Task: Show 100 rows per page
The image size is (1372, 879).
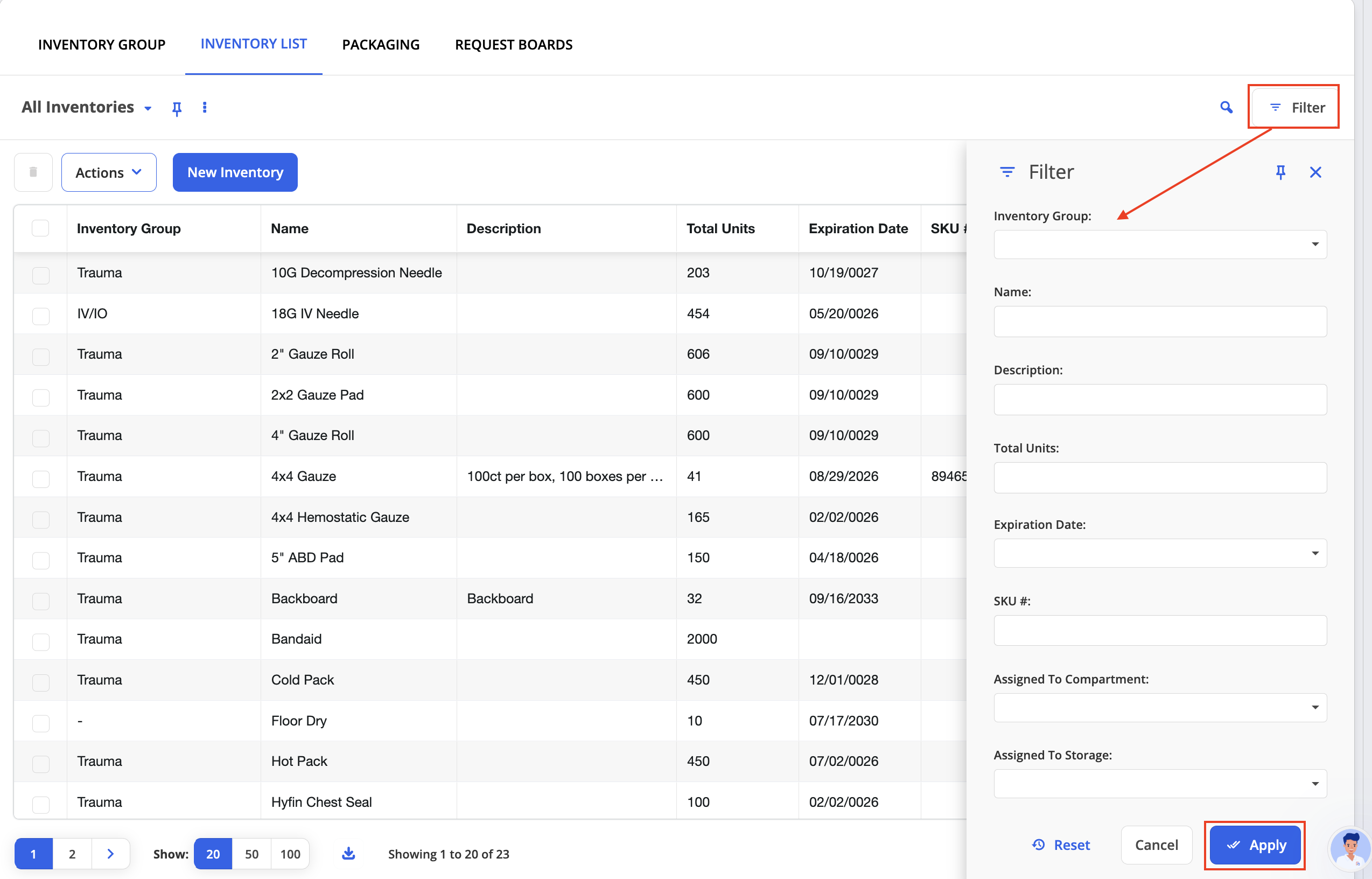Action: click(290, 854)
